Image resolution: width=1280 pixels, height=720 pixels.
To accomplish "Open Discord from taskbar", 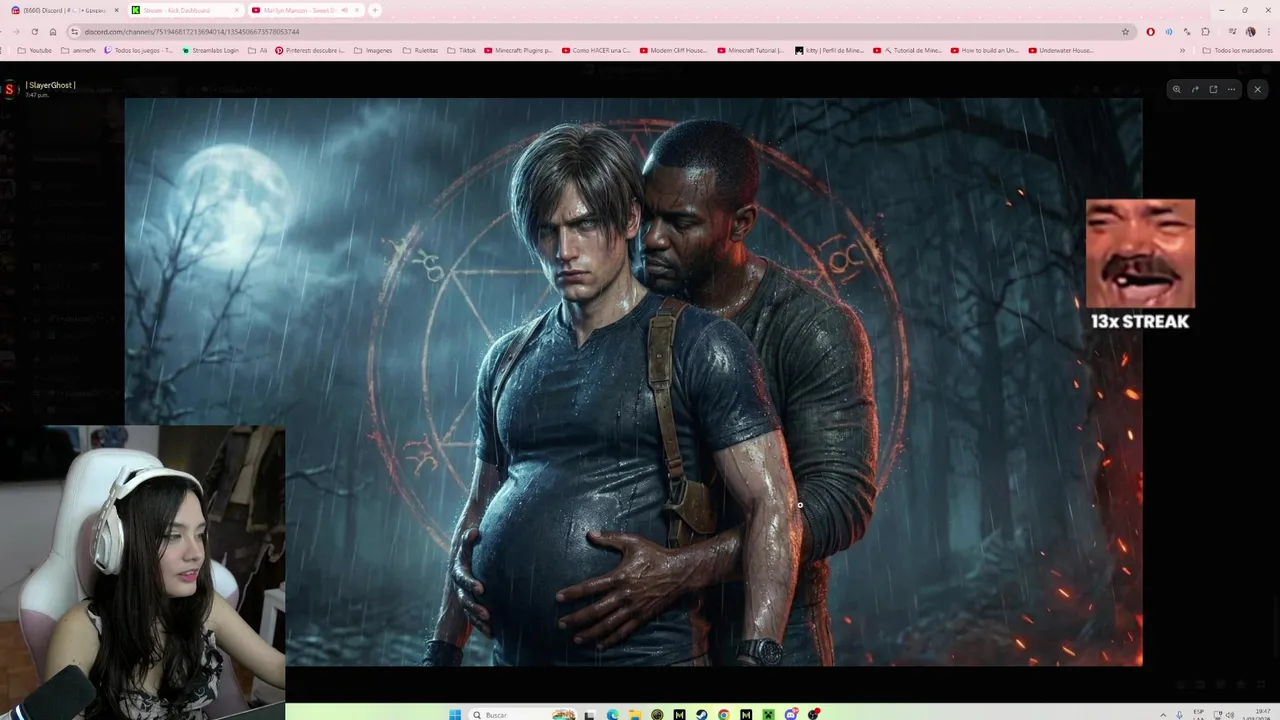I will (791, 714).
